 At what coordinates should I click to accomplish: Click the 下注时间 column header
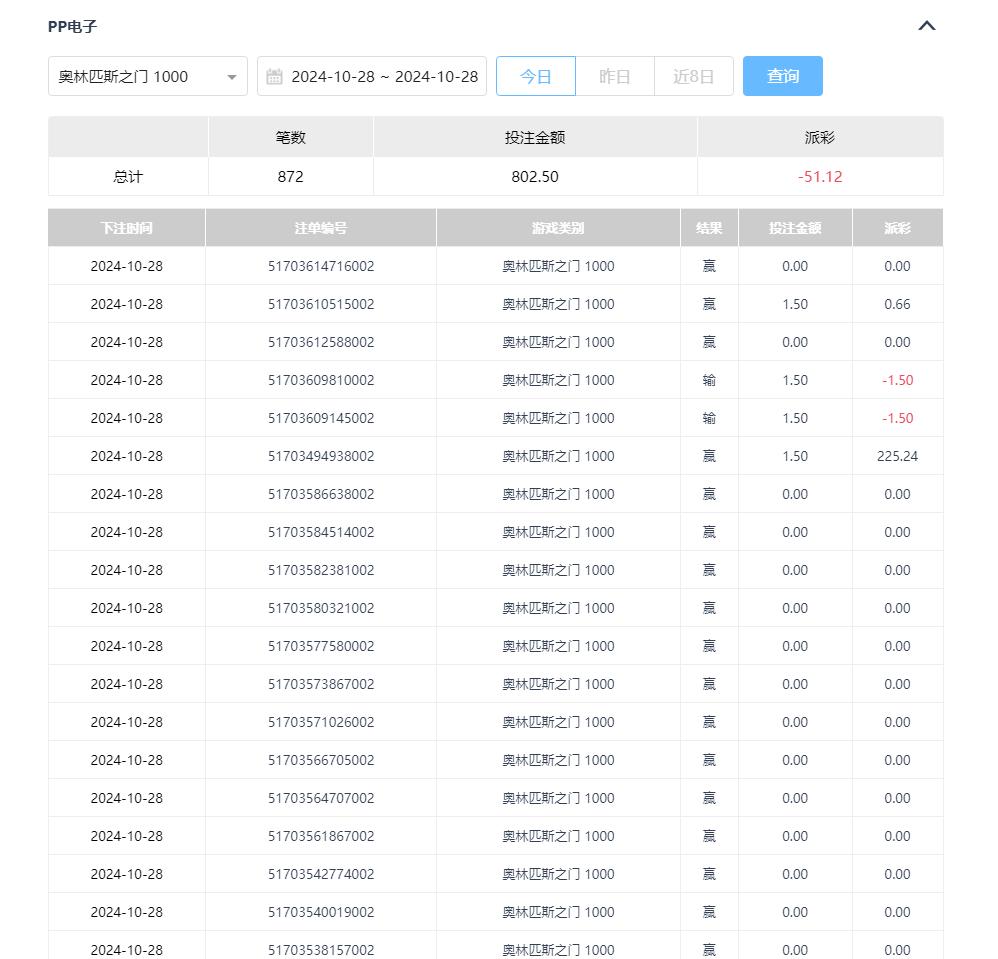click(126, 228)
